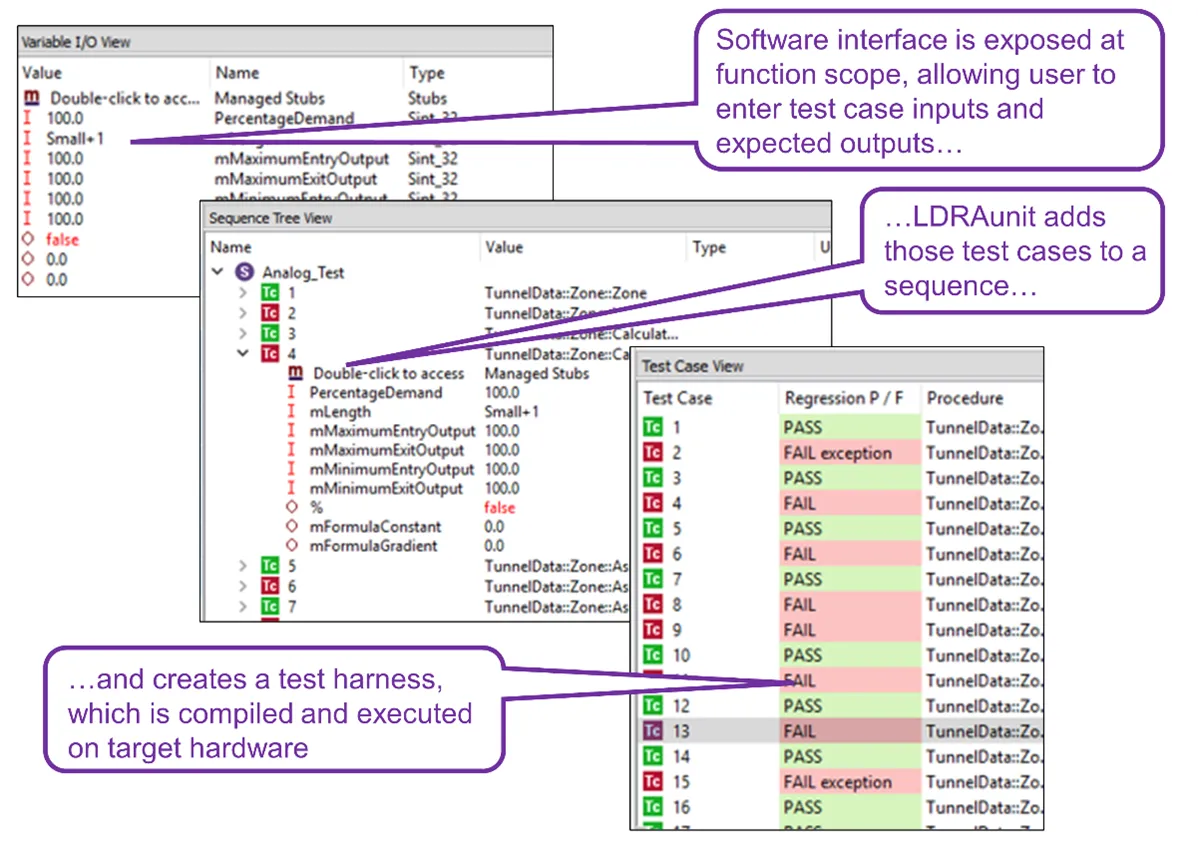Image resolution: width=1198 pixels, height=862 pixels.
Task: Click the output icon beside the % row
Action: tap(291, 507)
